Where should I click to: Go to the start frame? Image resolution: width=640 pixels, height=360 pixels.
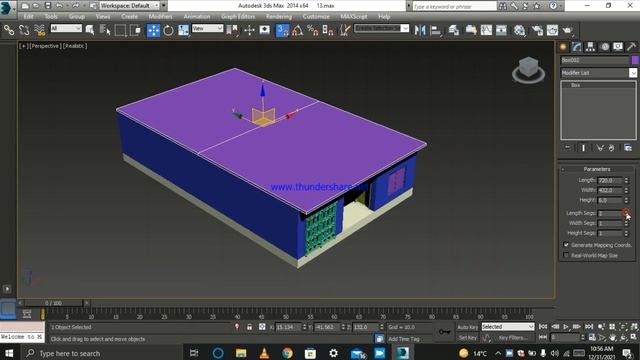(x=543, y=327)
